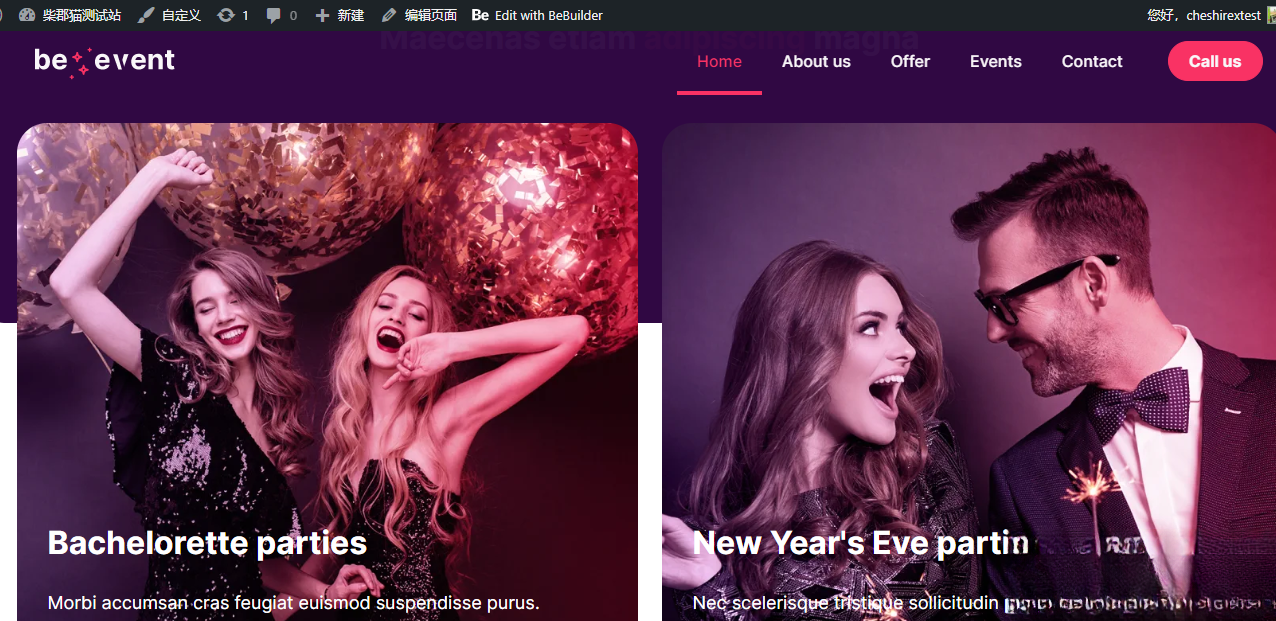The width and height of the screenshot is (1276, 621).
Task: Open updates via the circular arrows icon
Action: [x=225, y=15]
